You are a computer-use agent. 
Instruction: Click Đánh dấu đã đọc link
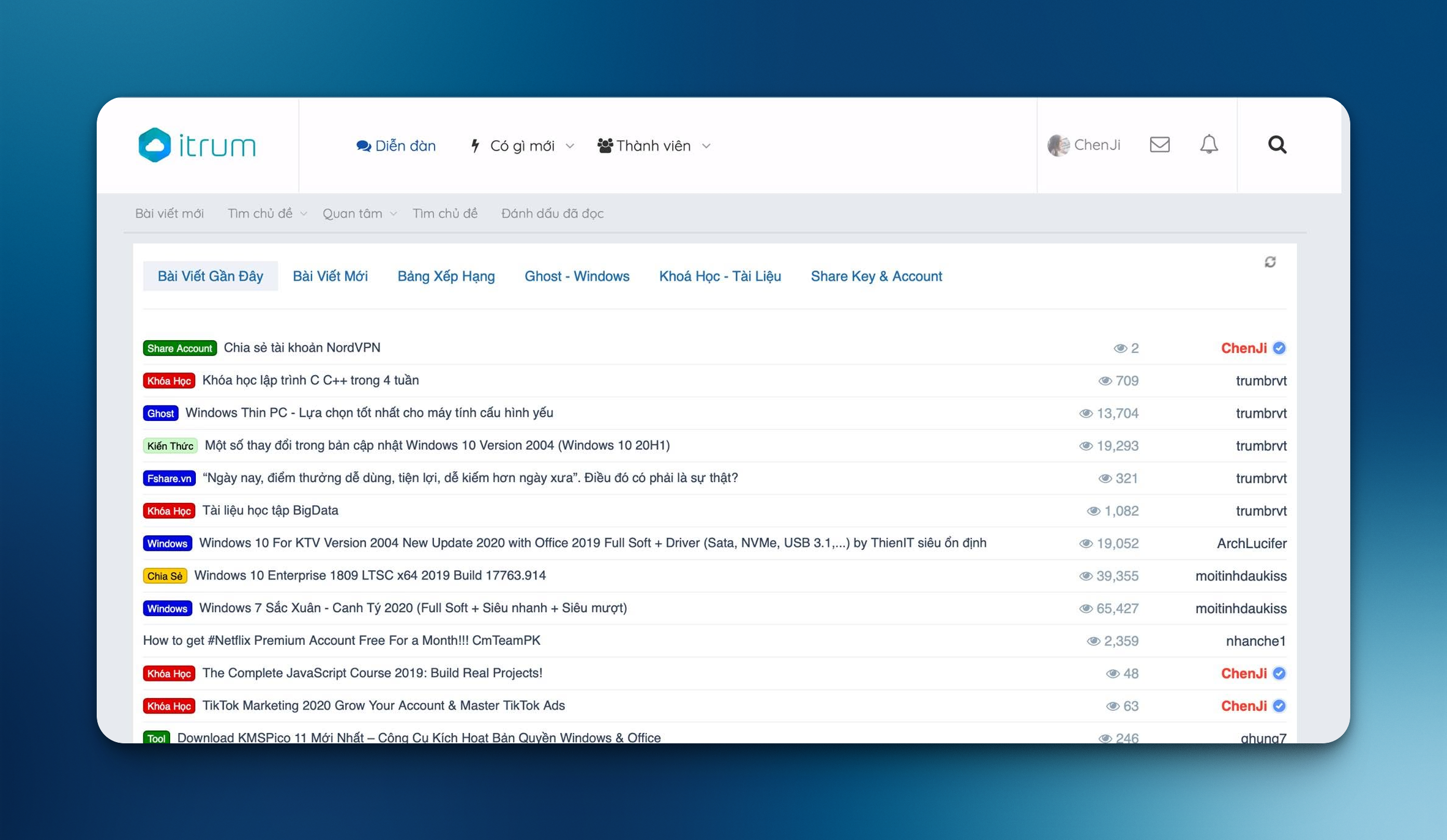click(x=552, y=214)
